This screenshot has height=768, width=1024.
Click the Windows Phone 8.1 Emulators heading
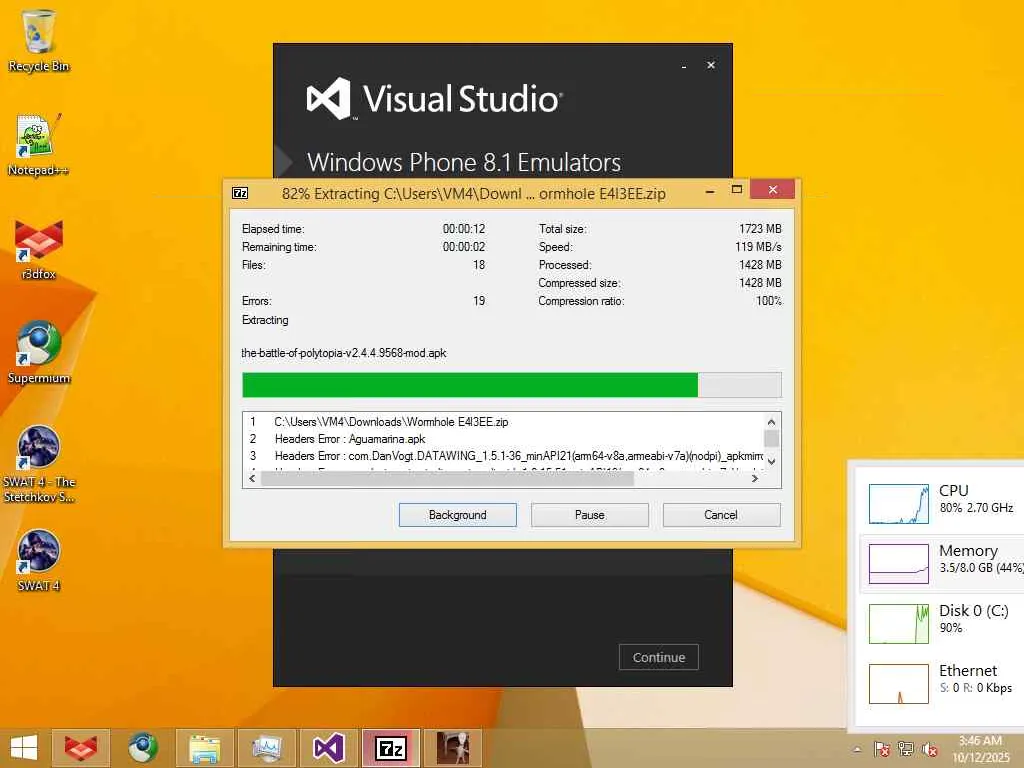464,162
